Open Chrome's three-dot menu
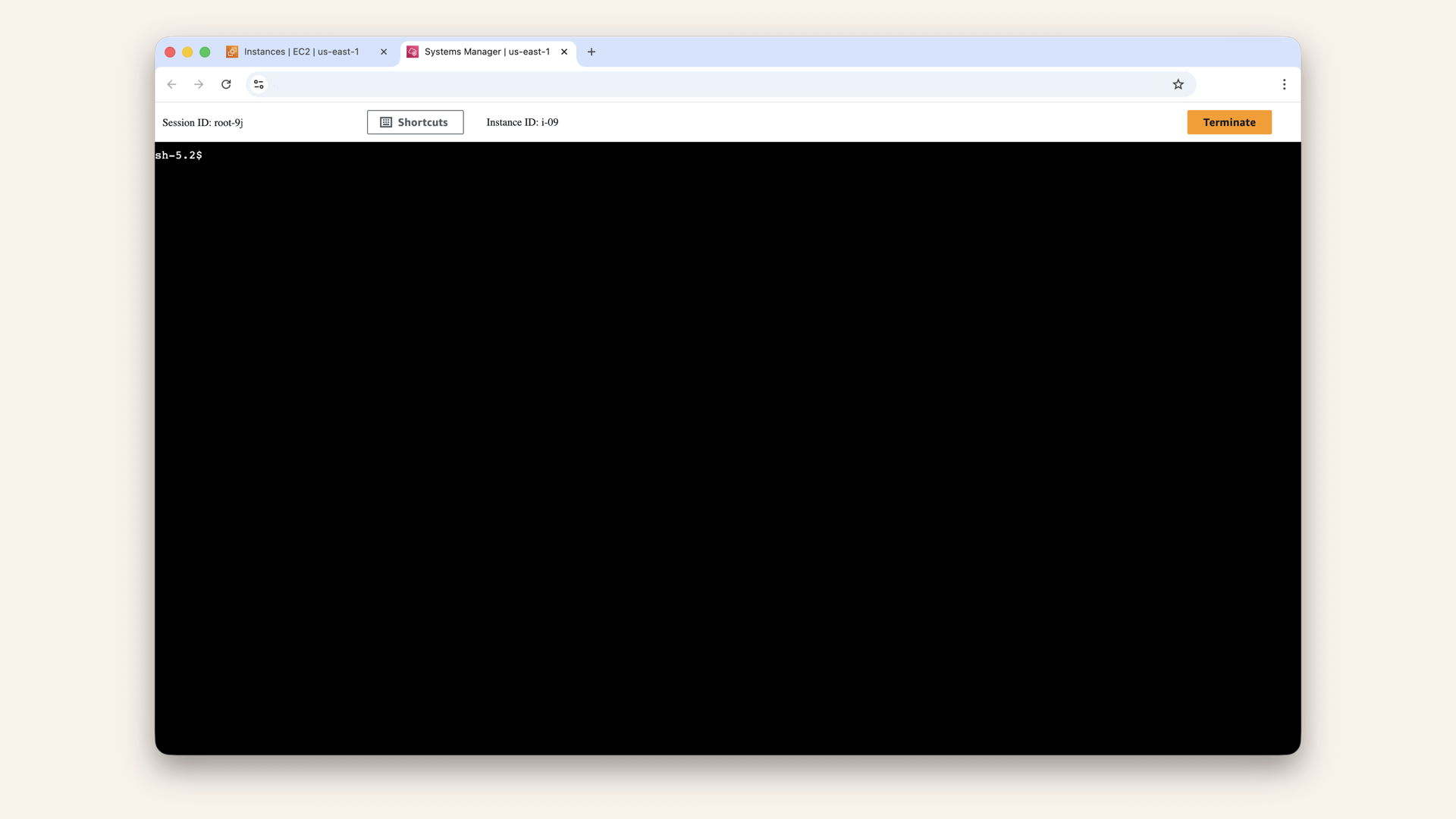 tap(1284, 84)
